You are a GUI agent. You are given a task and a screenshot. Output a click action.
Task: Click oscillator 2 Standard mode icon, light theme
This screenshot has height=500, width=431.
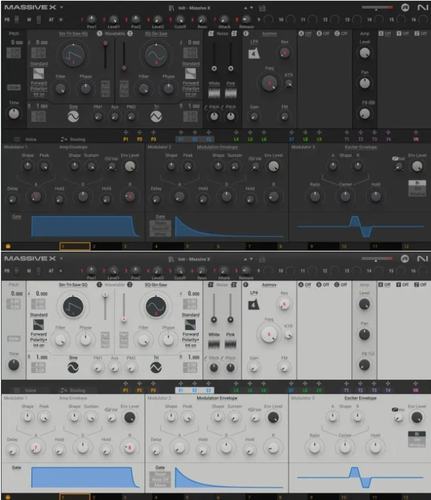(190, 325)
